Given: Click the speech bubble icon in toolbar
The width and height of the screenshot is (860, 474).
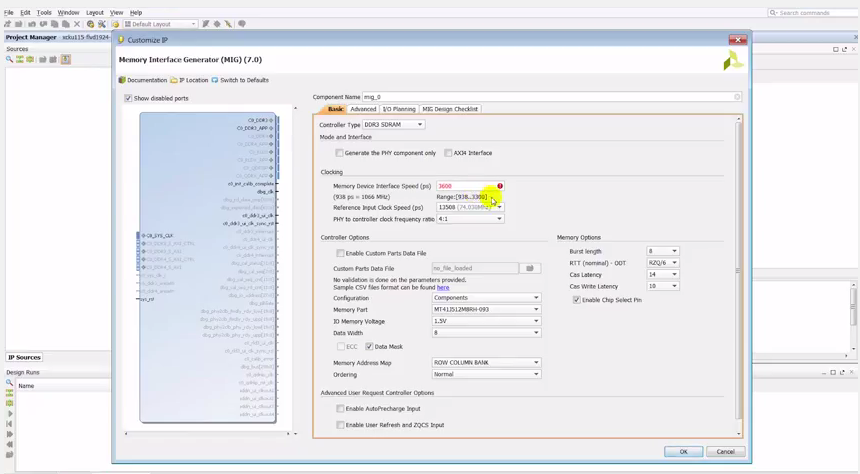Looking at the screenshot, I should point(241,24).
